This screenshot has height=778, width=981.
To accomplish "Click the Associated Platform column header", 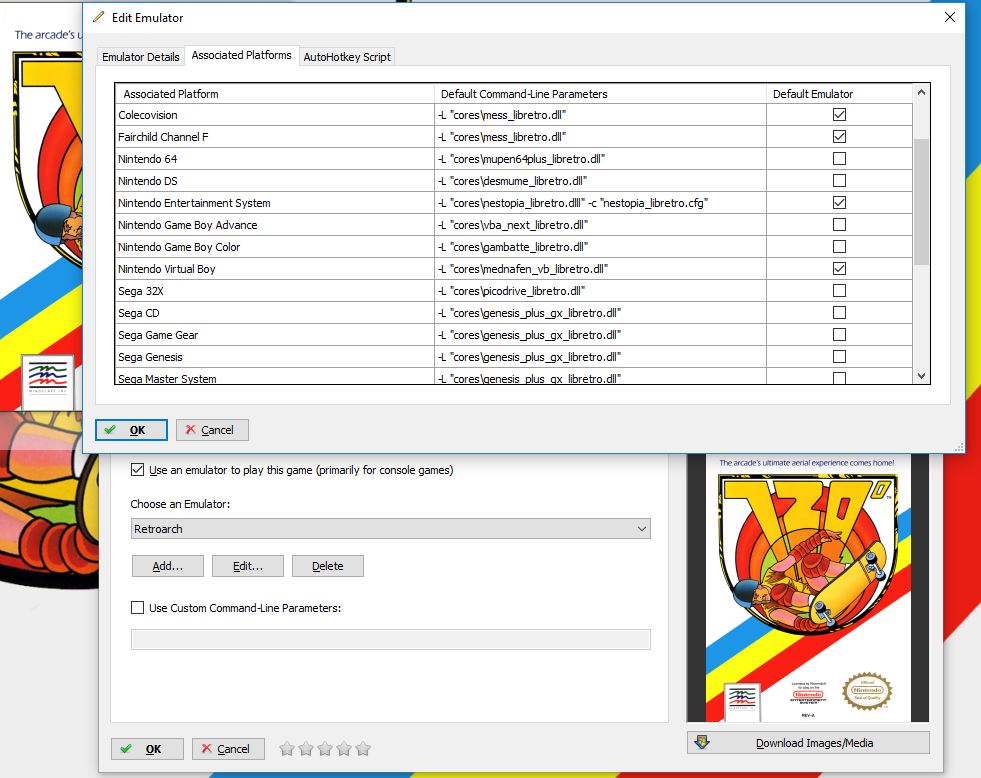I will (x=275, y=94).
